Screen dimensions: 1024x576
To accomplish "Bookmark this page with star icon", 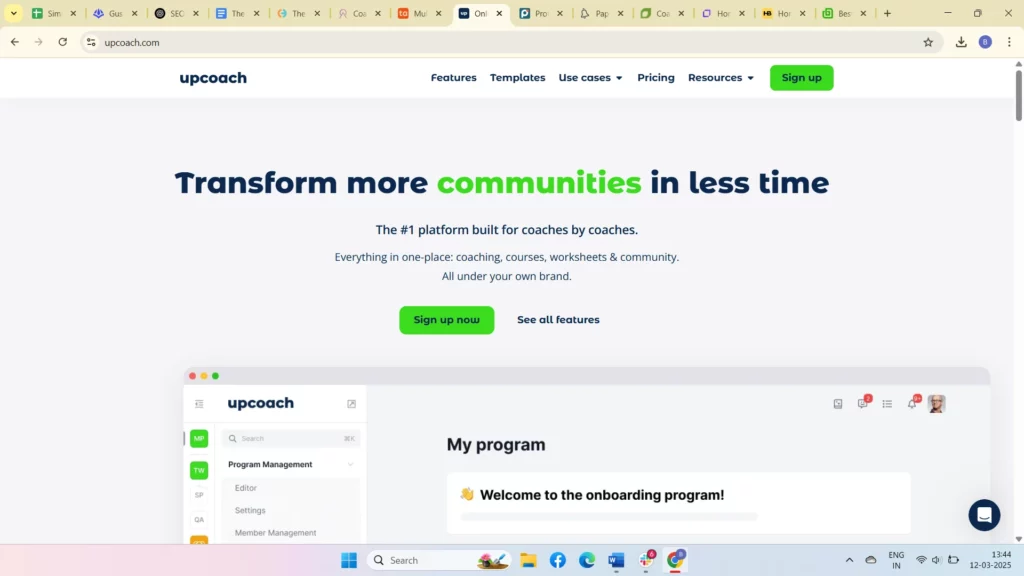I will click(928, 42).
